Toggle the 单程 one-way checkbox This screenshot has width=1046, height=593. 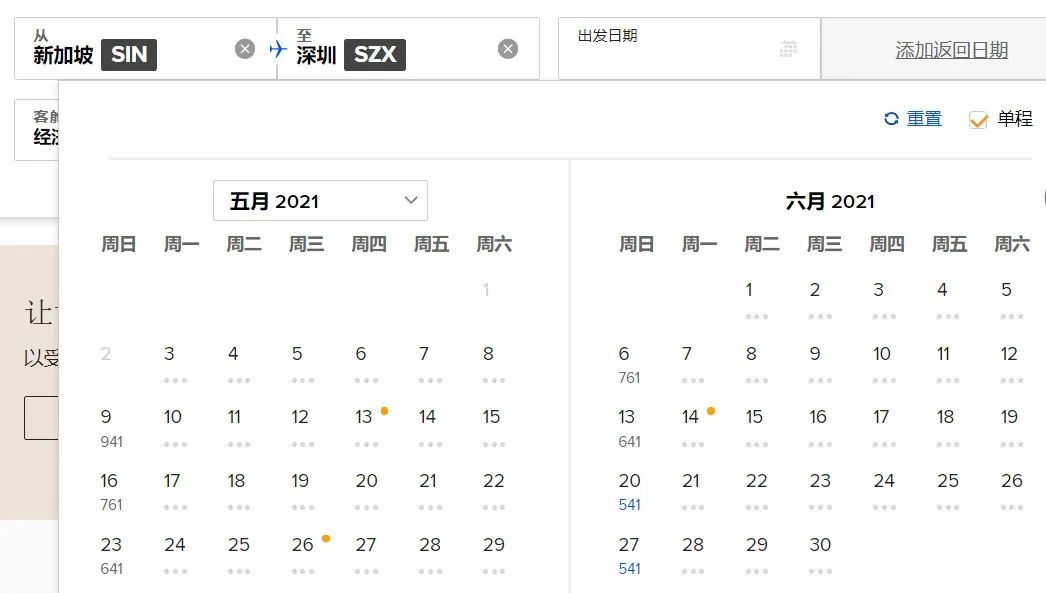point(978,119)
